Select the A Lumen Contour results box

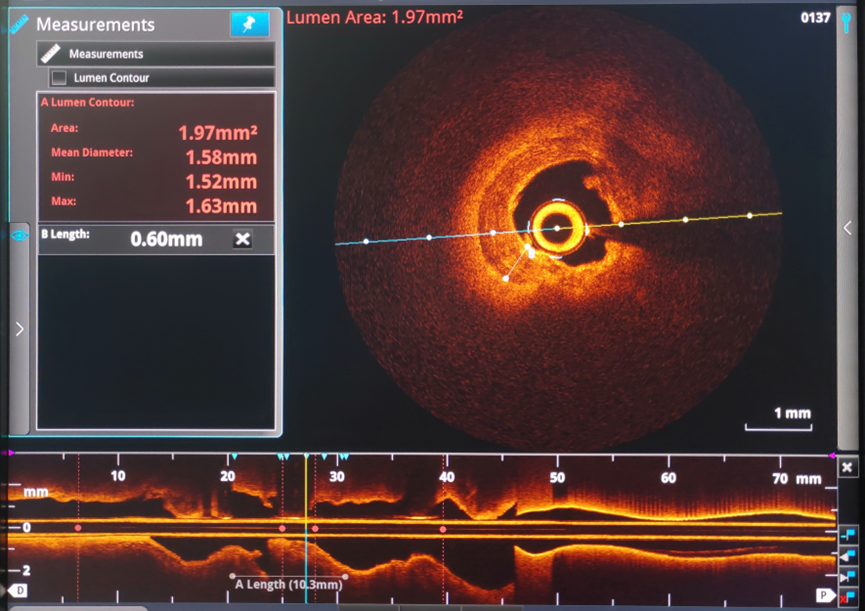156,155
